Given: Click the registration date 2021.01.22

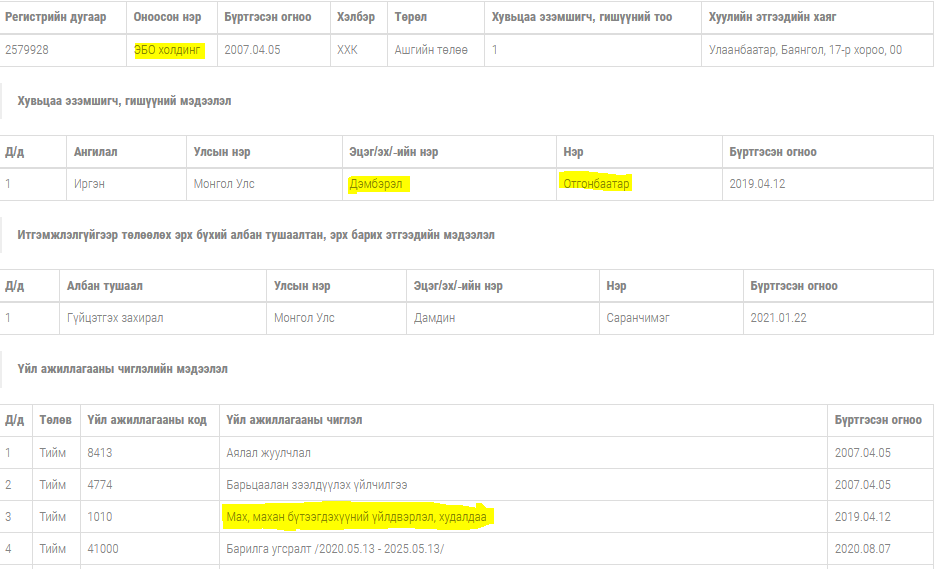Looking at the screenshot, I should [x=779, y=318].
